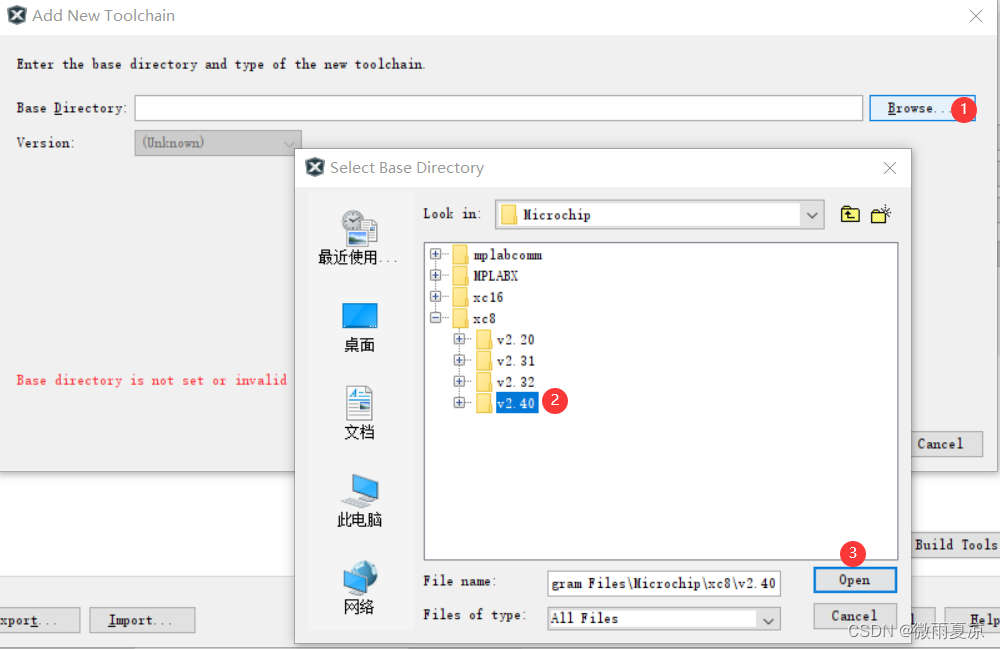Select the mplabcomm folder name
1000x649 pixels.
click(x=508, y=255)
